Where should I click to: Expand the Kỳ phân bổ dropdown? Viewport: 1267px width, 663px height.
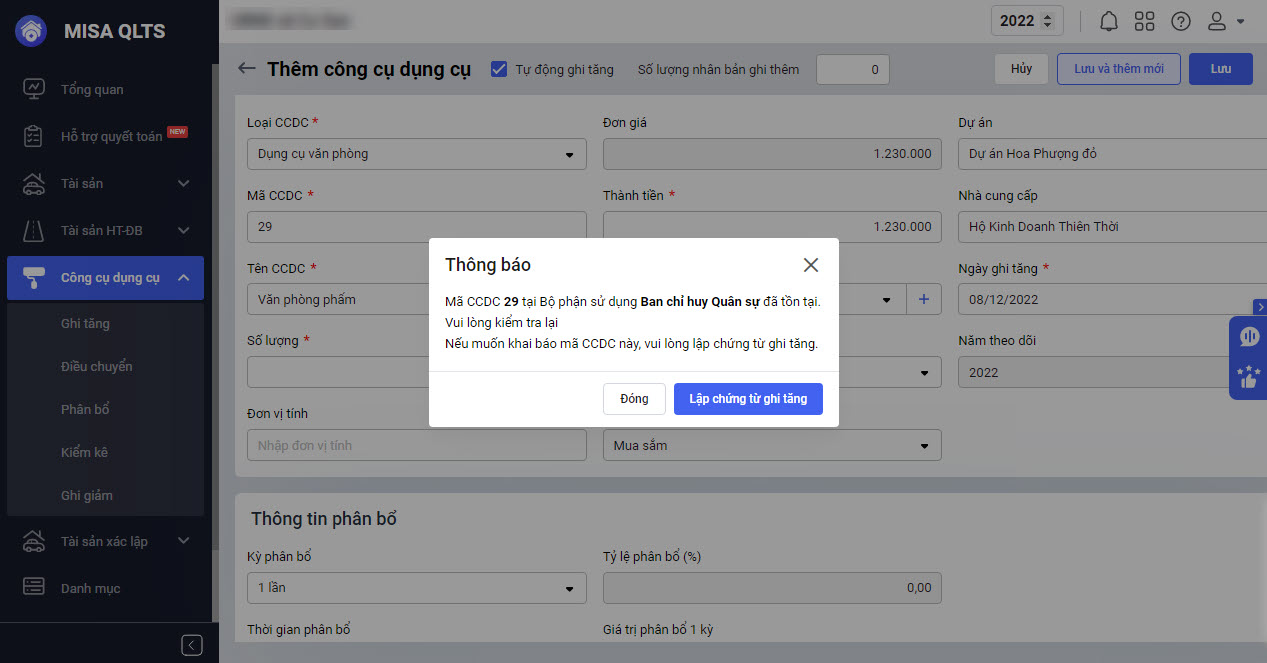click(x=416, y=588)
